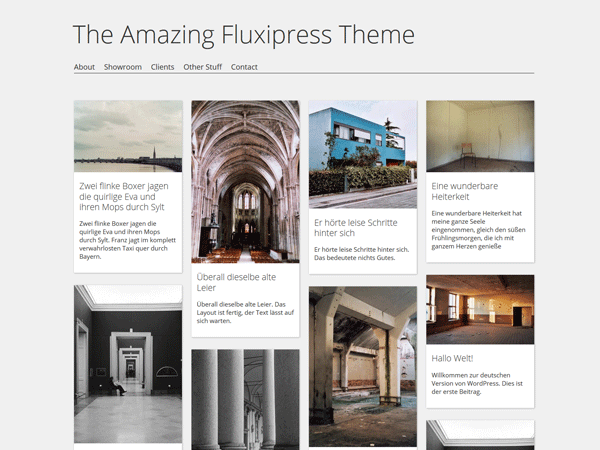Open the Other Stuff menu
600x450 pixels.
[x=202, y=67]
